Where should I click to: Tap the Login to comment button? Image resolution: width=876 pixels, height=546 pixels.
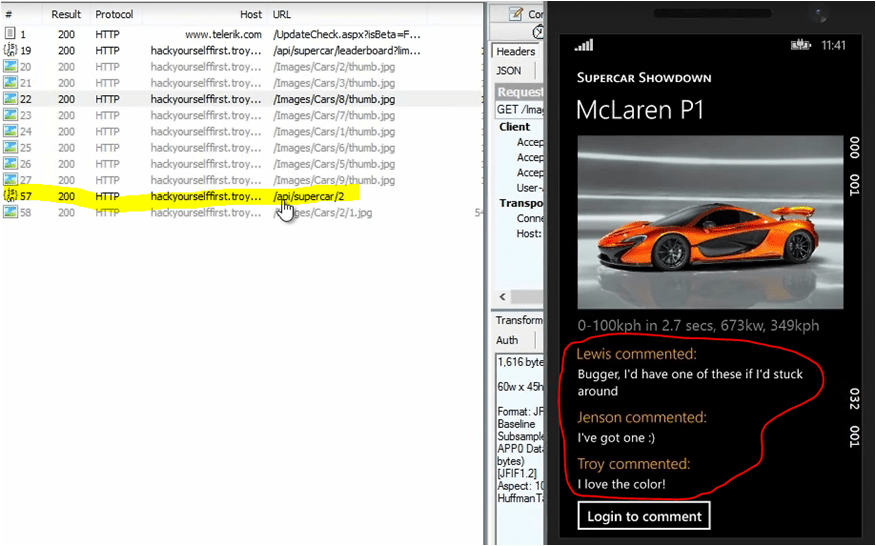(x=644, y=516)
